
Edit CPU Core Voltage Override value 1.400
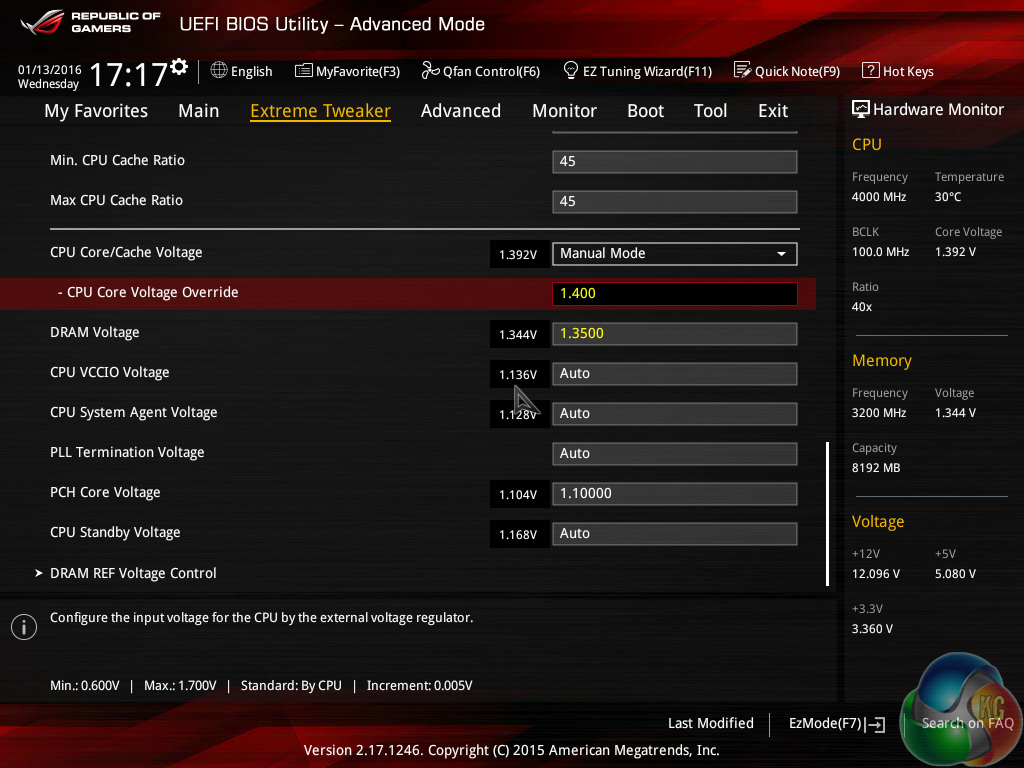point(675,293)
